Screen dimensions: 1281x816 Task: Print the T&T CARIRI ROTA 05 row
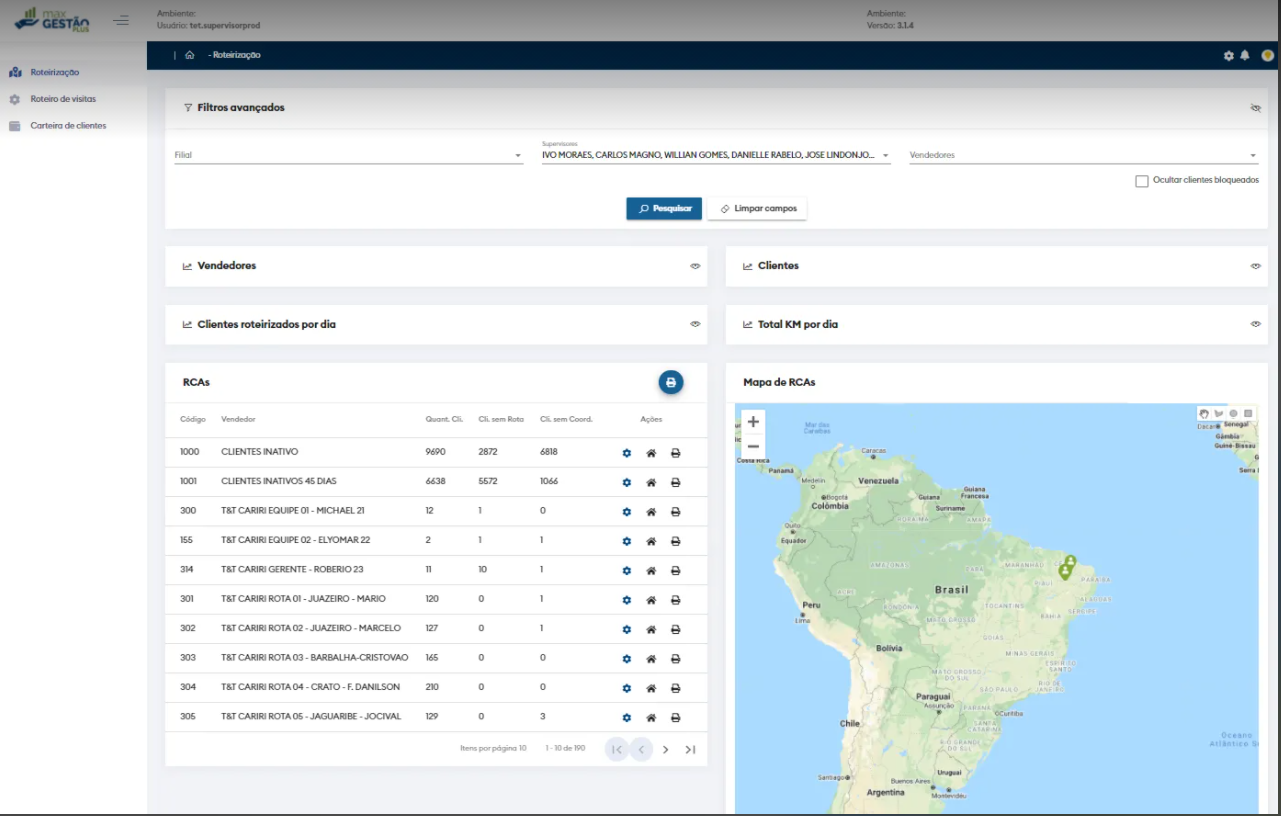pyautogui.click(x=676, y=718)
